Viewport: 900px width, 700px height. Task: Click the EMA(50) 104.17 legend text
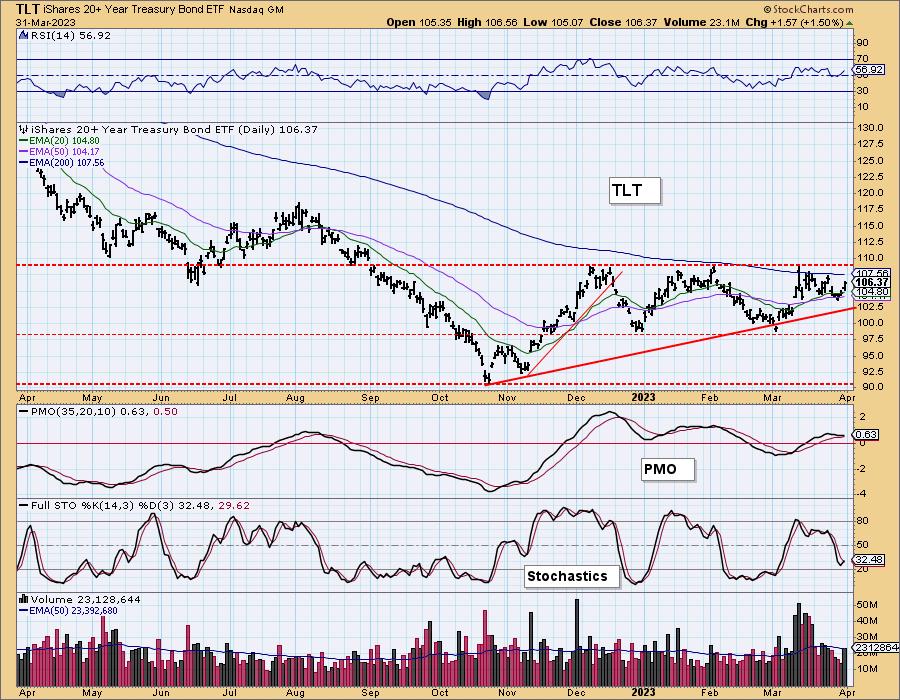coord(64,151)
